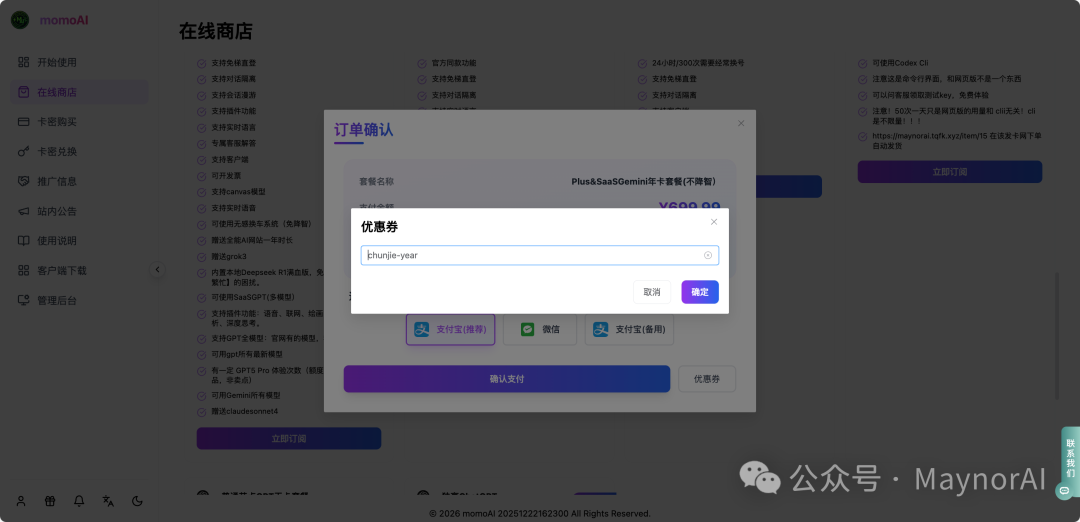Click the chat bubble icon under 联系我们
The image size is (1080, 522).
[x=1064, y=490]
